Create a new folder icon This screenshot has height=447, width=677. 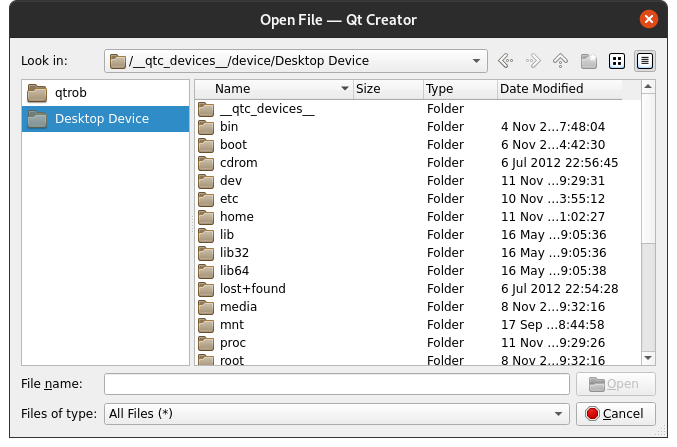(589, 60)
